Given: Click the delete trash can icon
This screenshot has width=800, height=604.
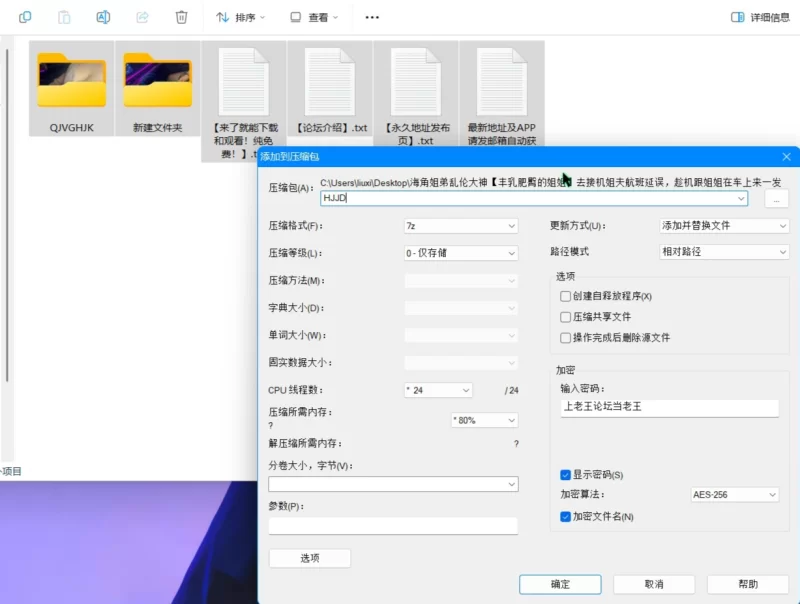Looking at the screenshot, I should [x=181, y=17].
